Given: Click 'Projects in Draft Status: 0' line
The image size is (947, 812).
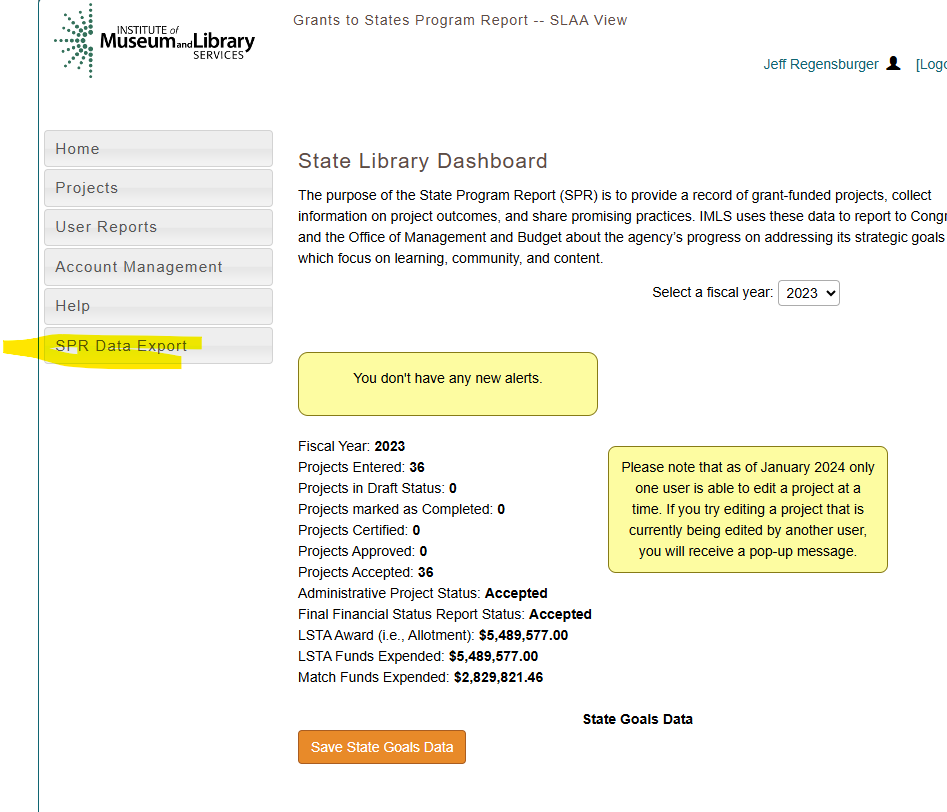Looking at the screenshot, I should tap(377, 488).
